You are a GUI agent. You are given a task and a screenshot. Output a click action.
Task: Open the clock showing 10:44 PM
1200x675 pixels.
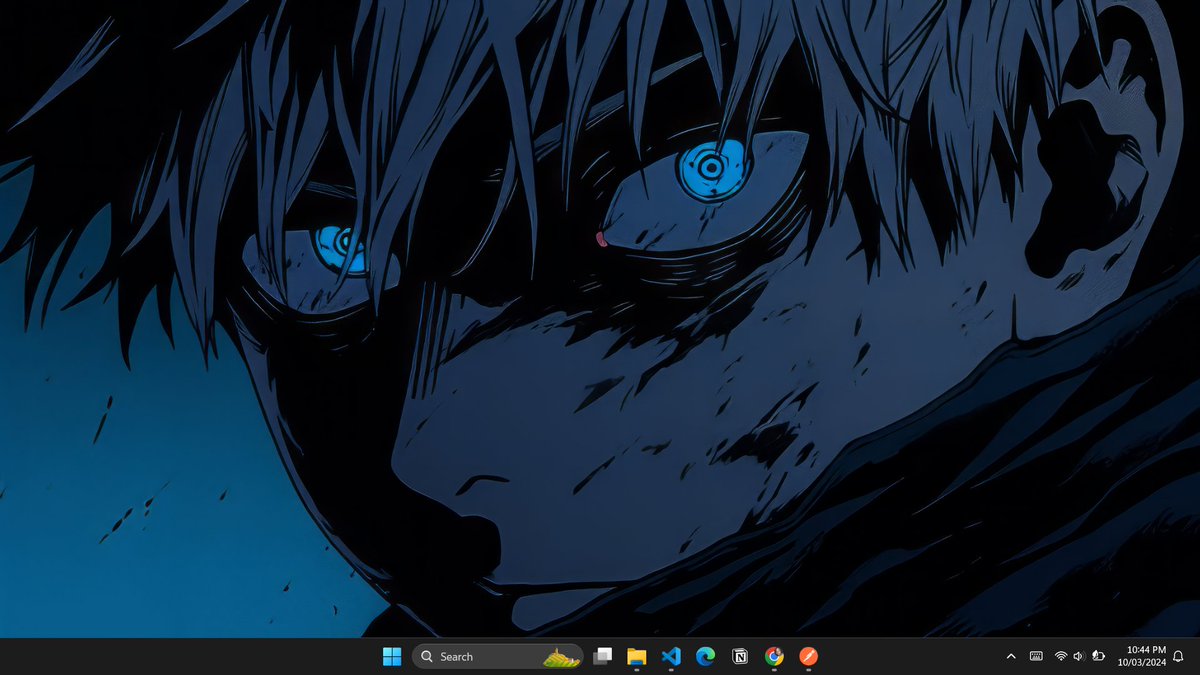tap(1142, 657)
